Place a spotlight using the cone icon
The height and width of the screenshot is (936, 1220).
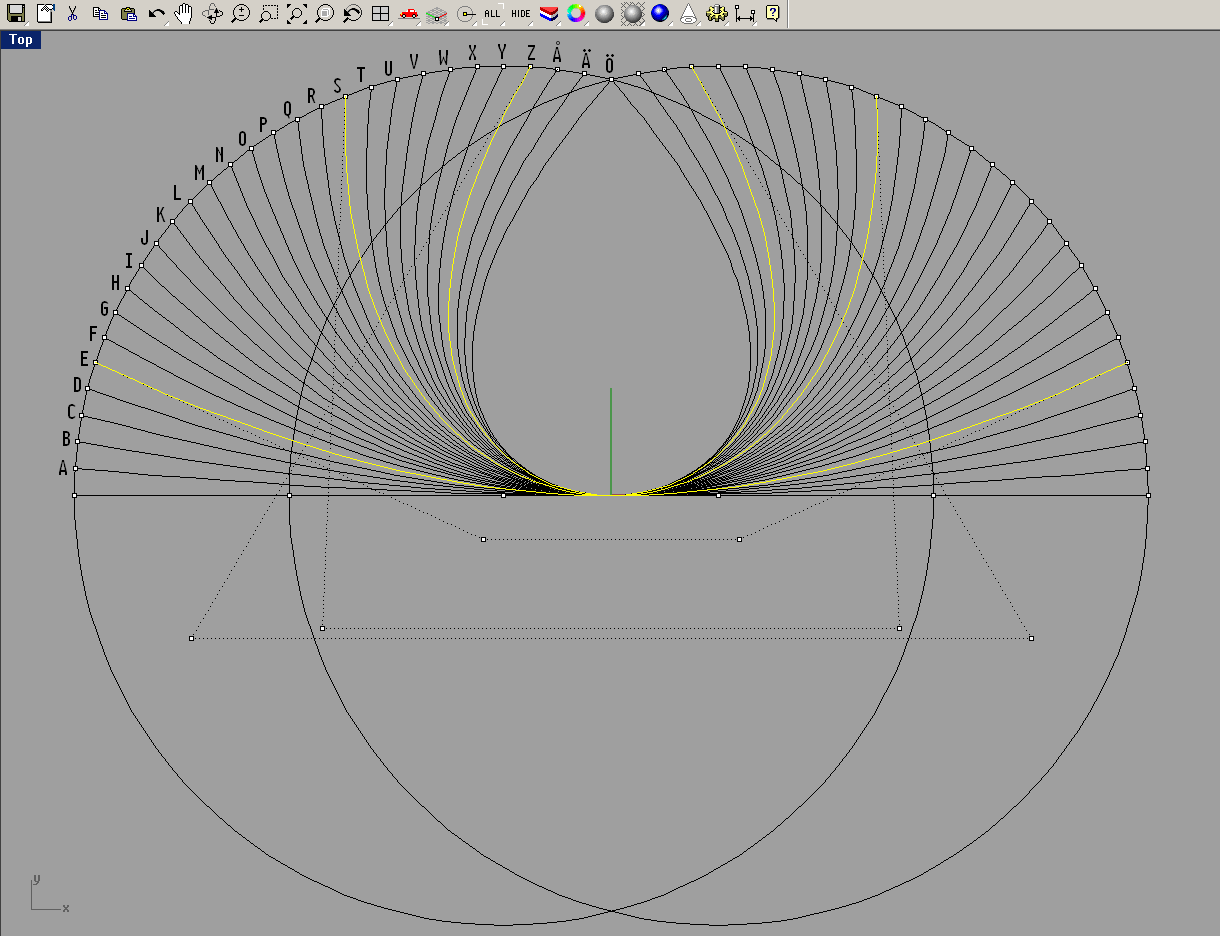(690, 14)
